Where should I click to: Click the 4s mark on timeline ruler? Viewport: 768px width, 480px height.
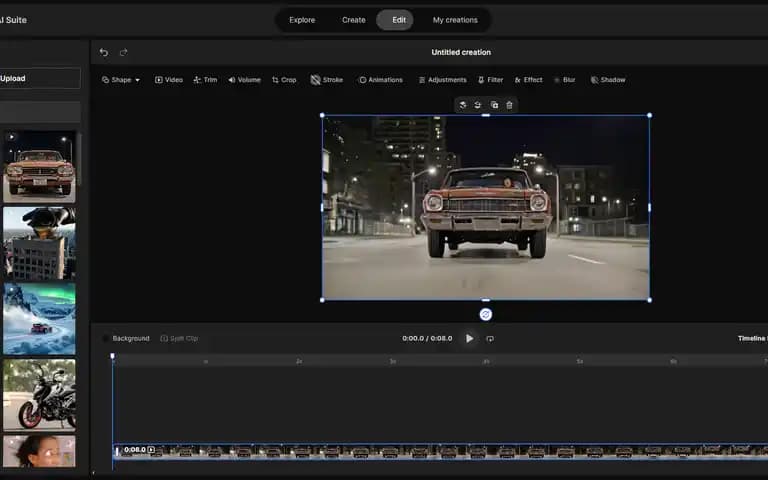click(x=486, y=361)
